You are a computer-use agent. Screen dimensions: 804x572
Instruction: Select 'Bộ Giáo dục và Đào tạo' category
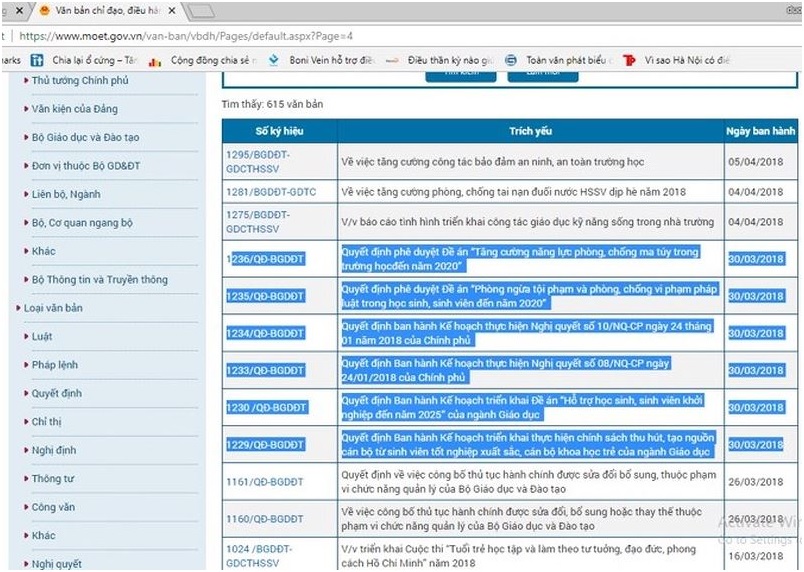click(85, 137)
